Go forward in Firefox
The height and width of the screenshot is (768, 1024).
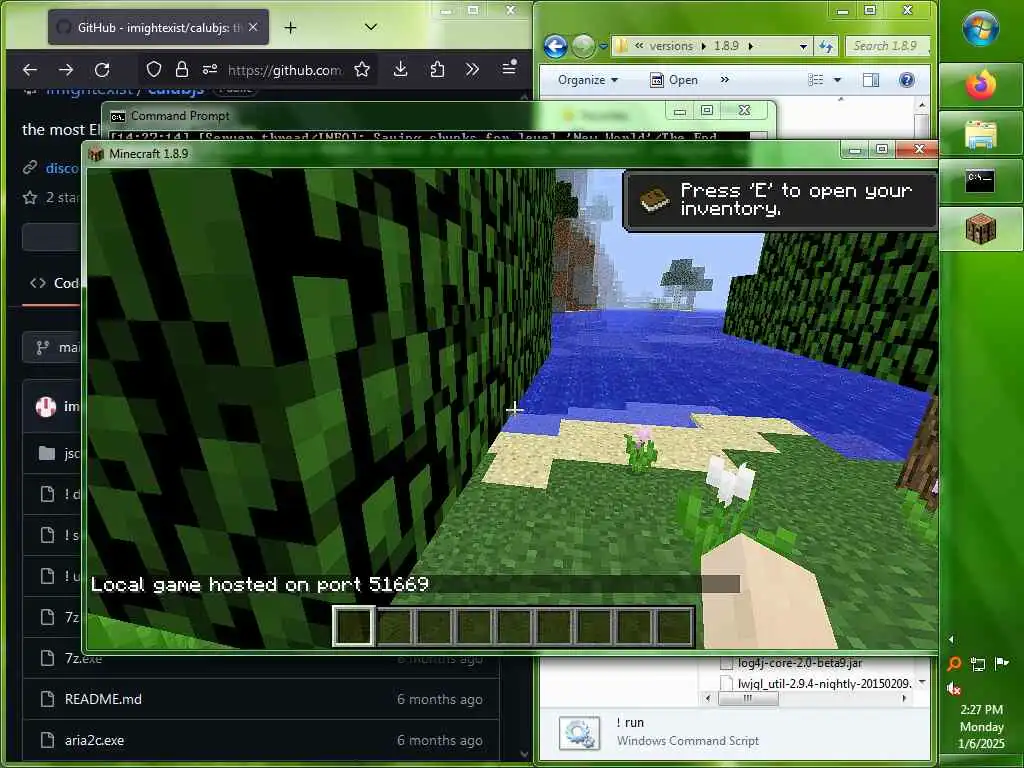[66, 69]
